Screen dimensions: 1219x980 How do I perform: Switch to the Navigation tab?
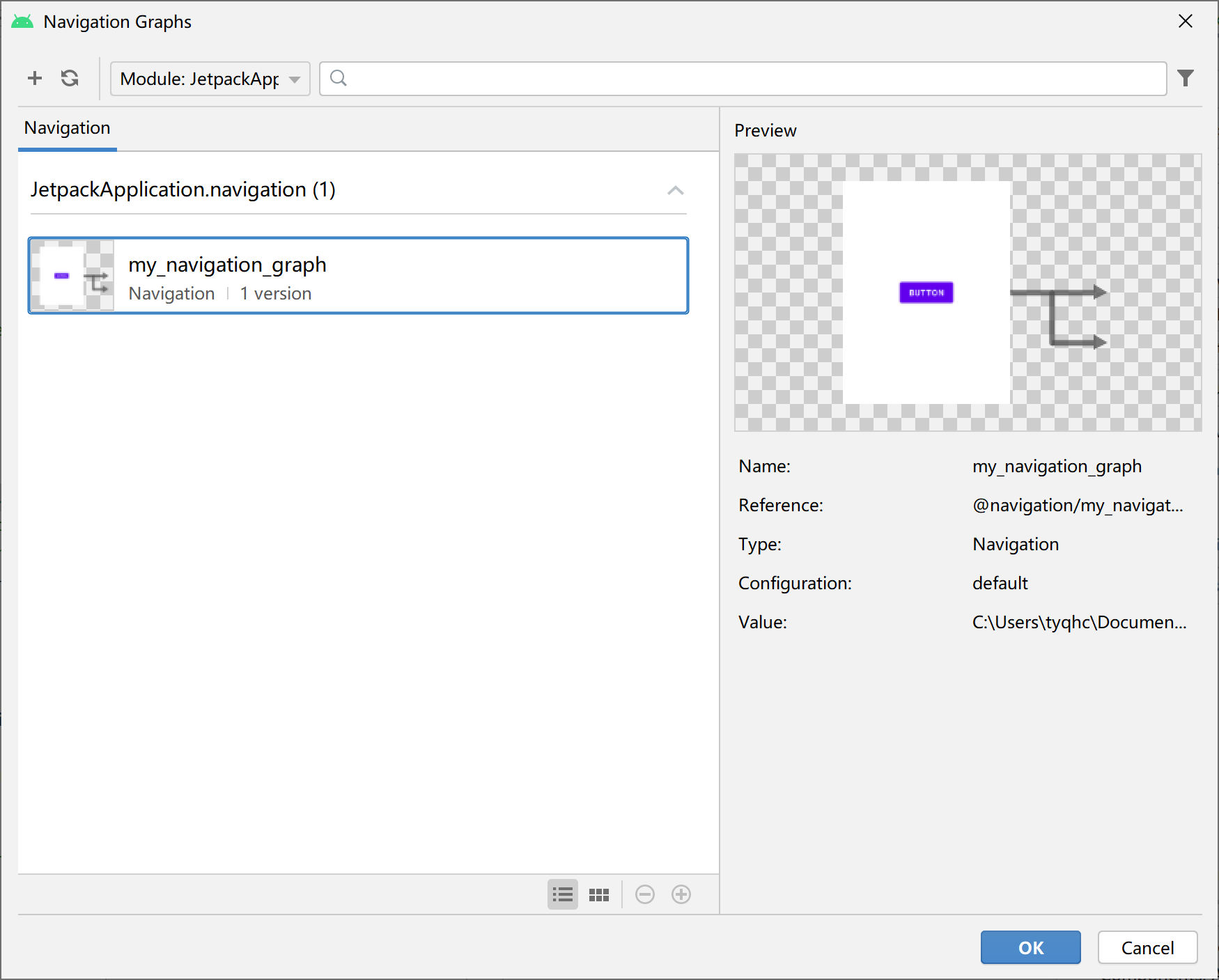68,128
